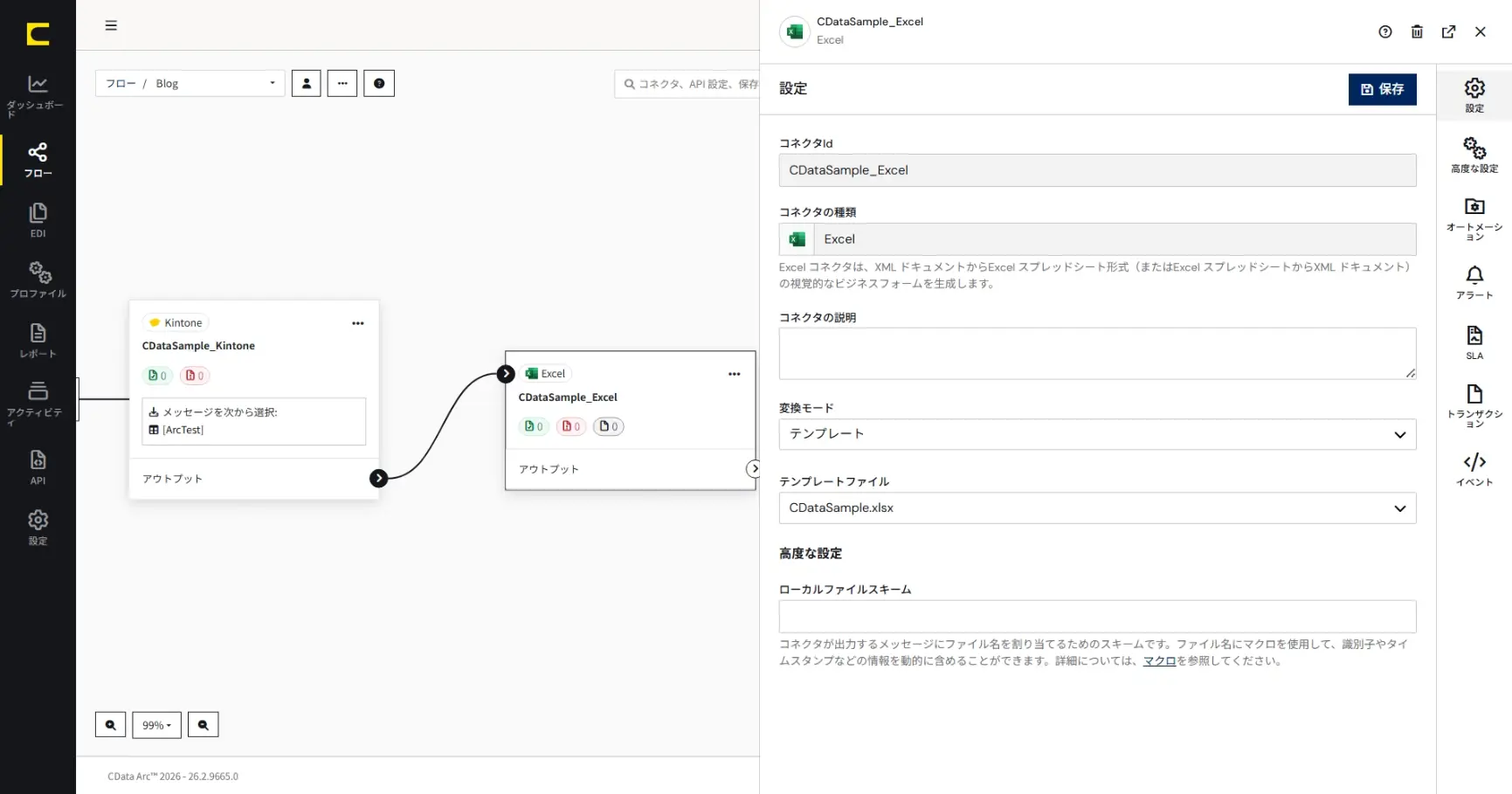
Task: Expand the 変換モード dropdown
Action: click(1097, 434)
